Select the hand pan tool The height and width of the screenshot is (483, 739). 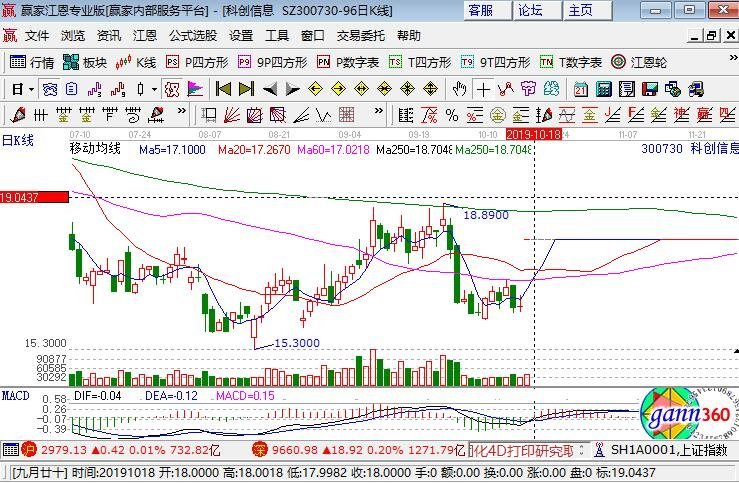click(x=459, y=89)
